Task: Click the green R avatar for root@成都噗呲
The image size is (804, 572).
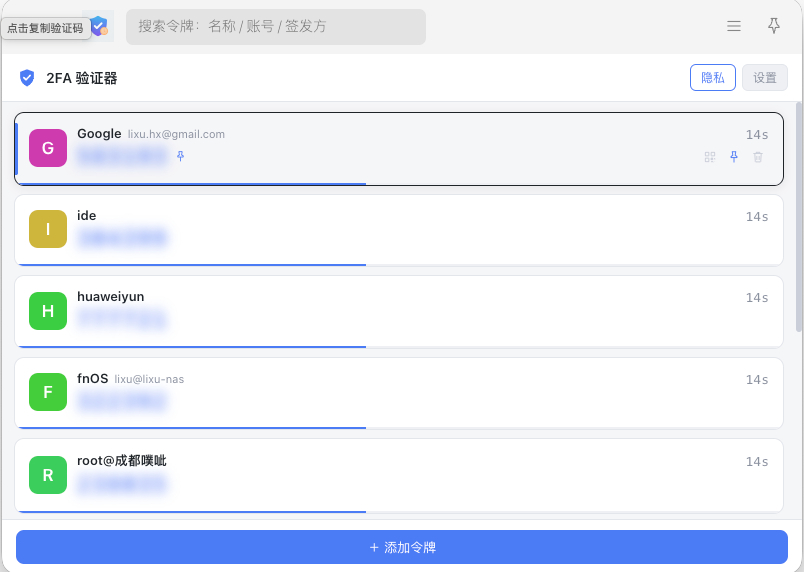Action: tap(48, 475)
